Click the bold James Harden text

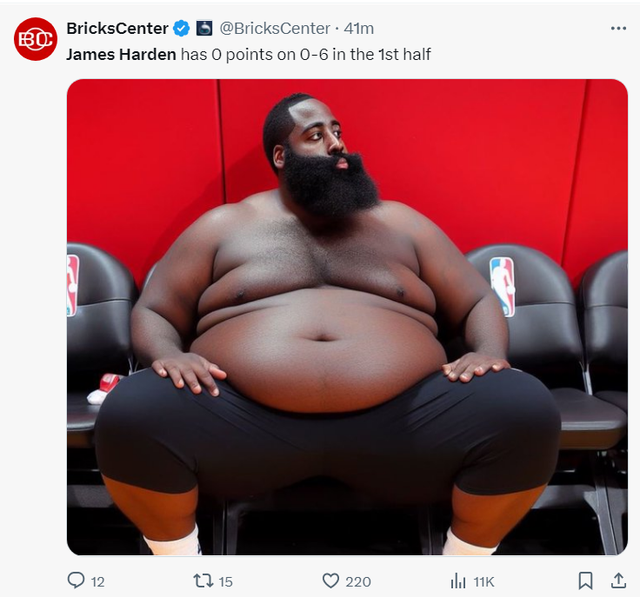click(121, 54)
